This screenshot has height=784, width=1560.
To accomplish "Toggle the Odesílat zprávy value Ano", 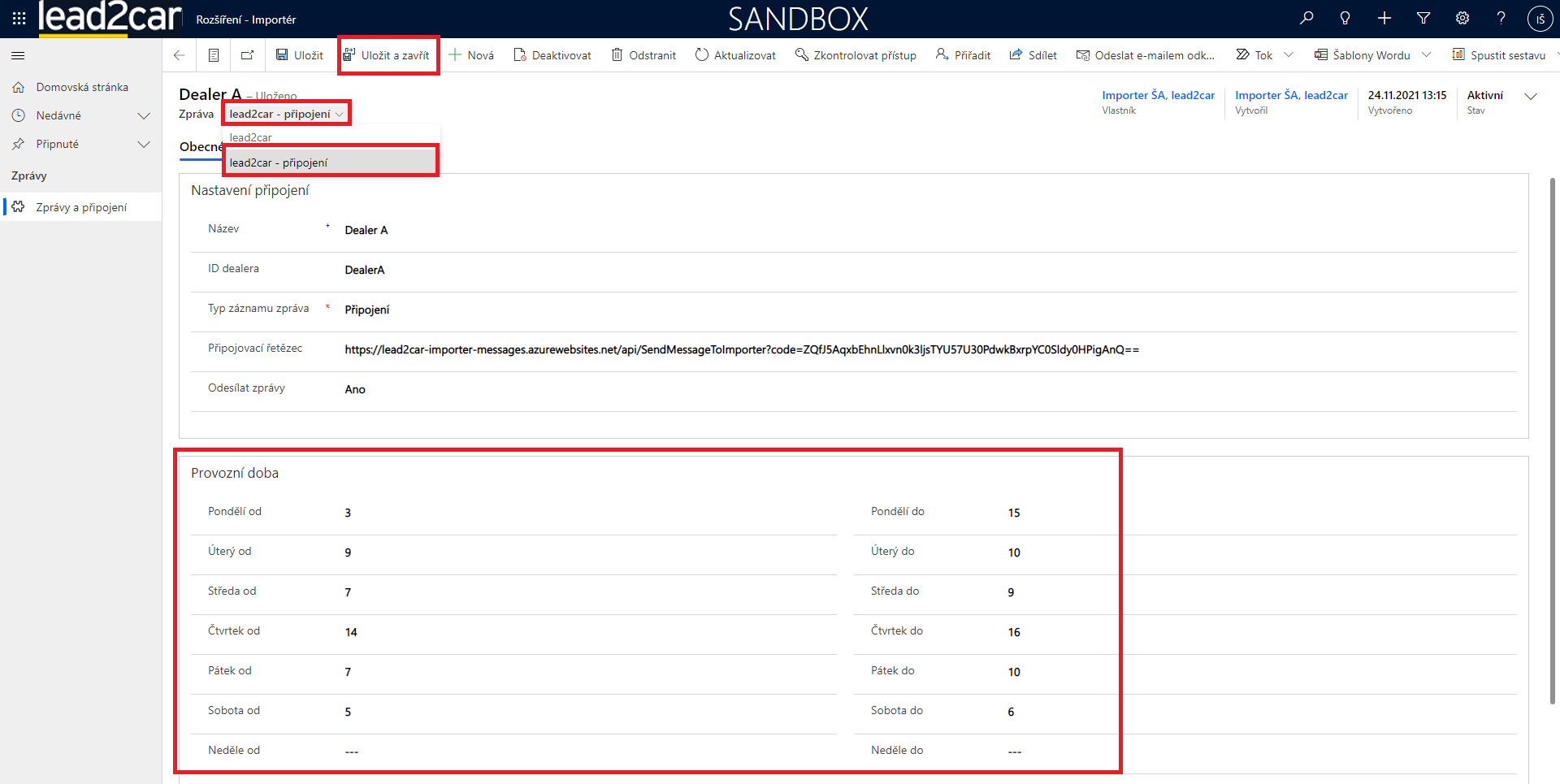I will pyautogui.click(x=355, y=390).
